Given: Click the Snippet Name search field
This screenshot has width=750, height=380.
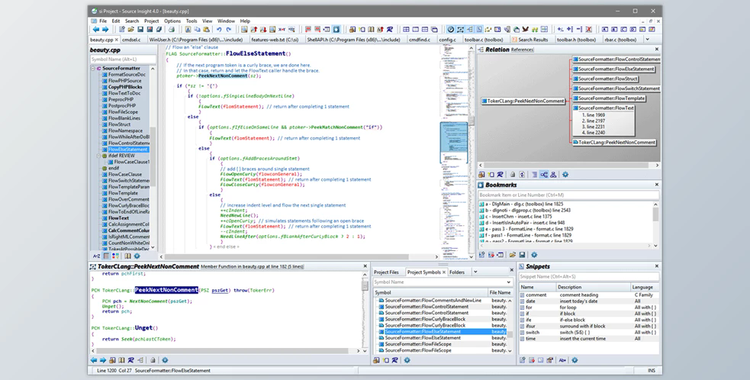Looking at the screenshot, I should 589,277.
